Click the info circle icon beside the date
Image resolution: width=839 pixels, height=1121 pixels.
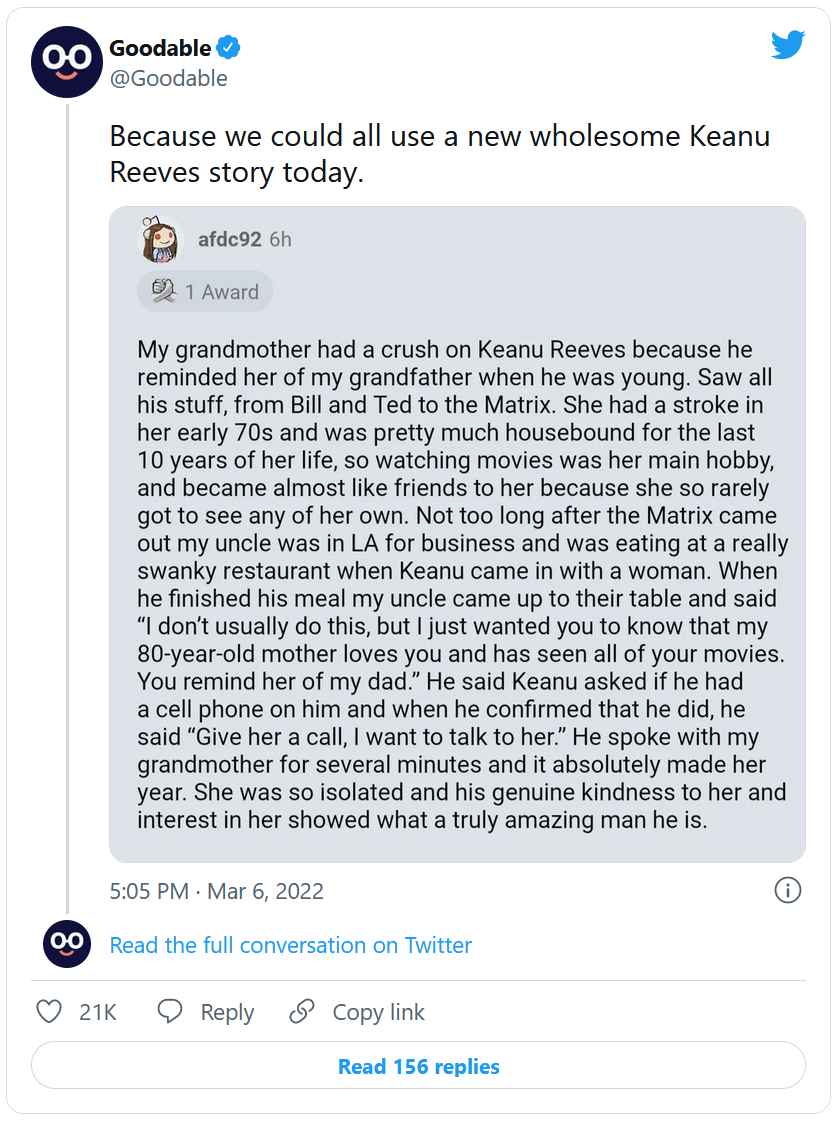[x=788, y=890]
